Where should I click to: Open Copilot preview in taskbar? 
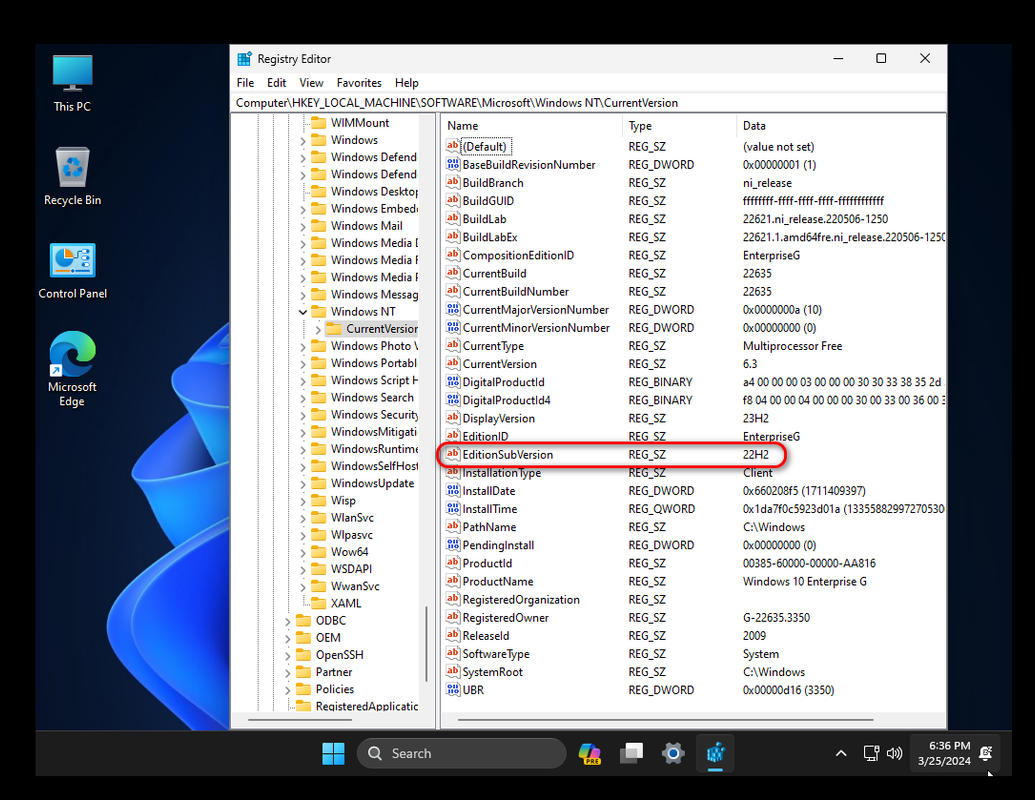pyautogui.click(x=589, y=753)
